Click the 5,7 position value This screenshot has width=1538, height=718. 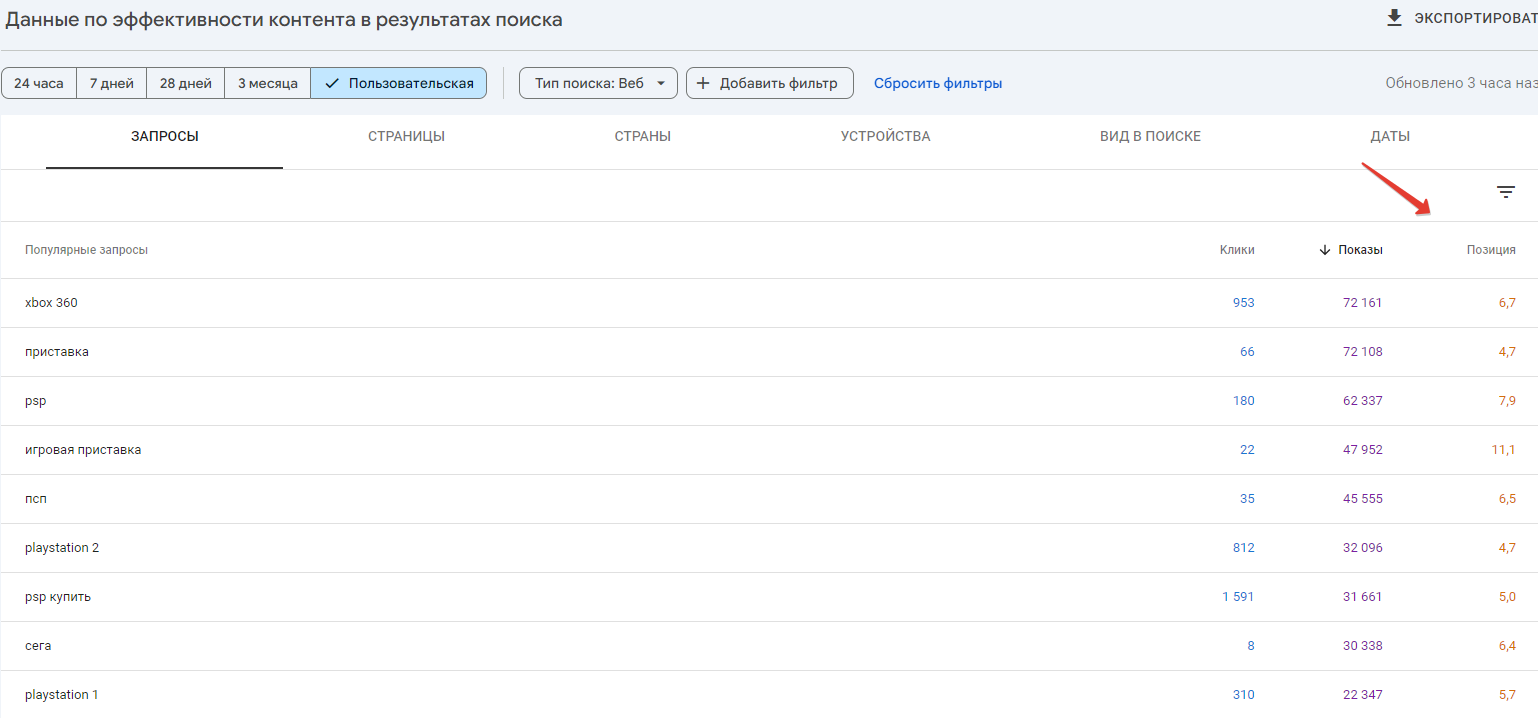click(x=1507, y=695)
